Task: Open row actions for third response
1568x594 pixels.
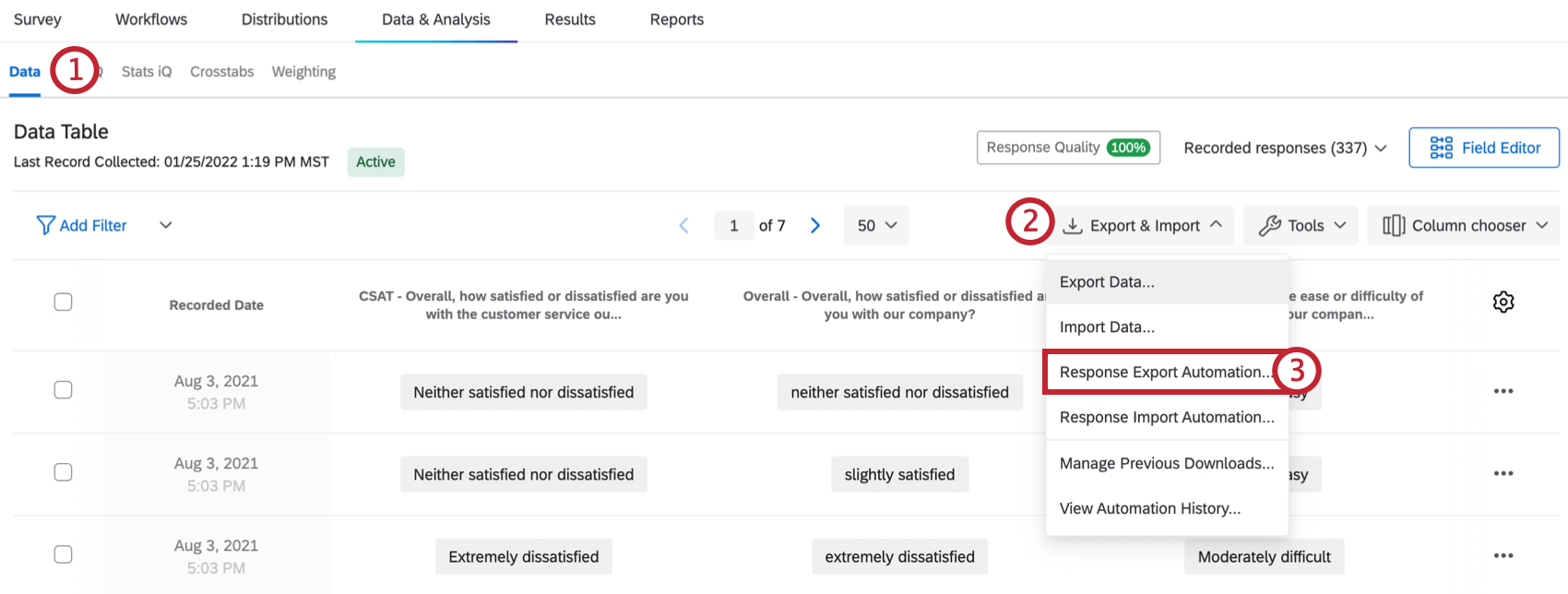Action: point(1503,555)
